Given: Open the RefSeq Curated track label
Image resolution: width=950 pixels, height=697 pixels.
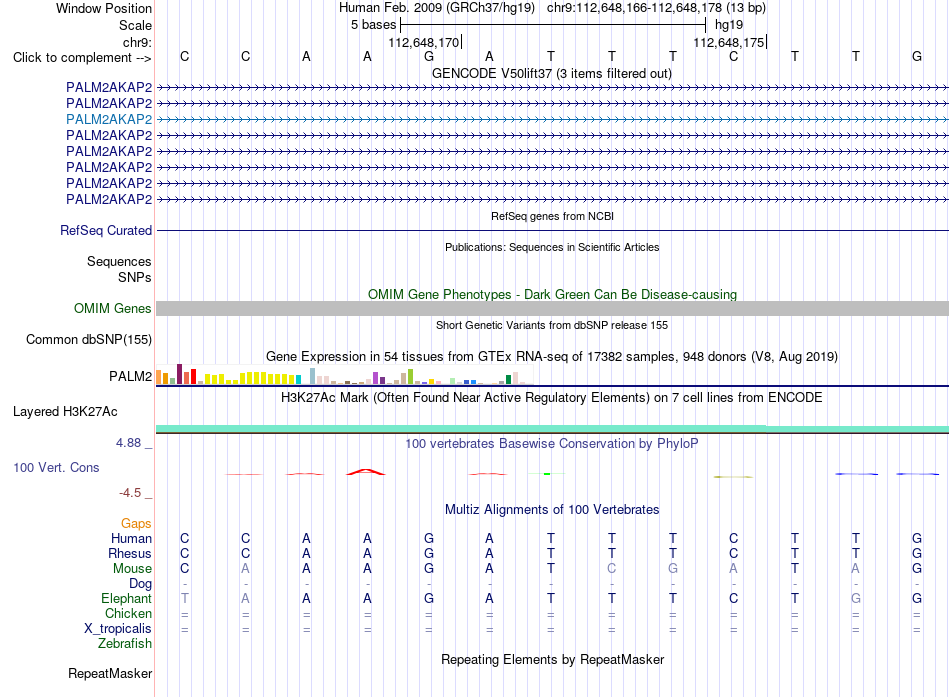Looking at the screenshot, I should tap(106, 230).
